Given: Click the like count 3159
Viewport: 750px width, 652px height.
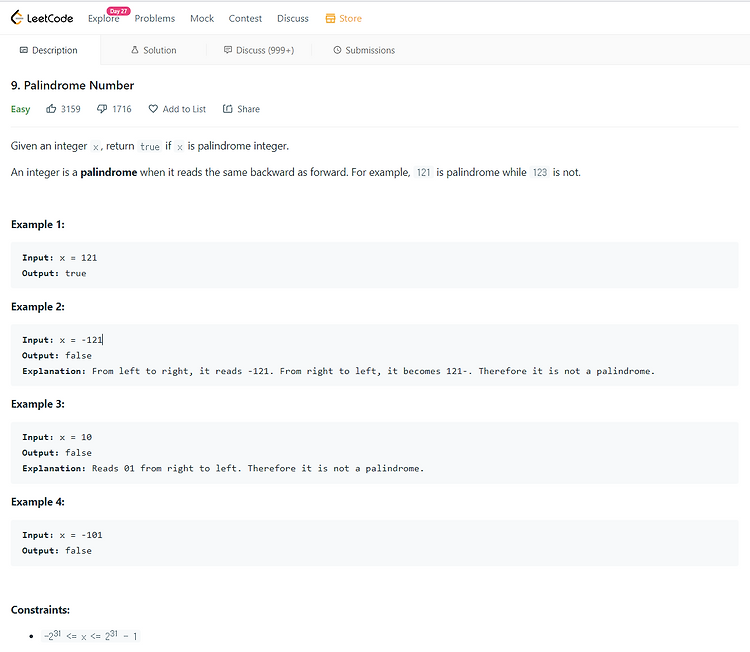Looking at the screenshot, I should click(x=71, y=109).
